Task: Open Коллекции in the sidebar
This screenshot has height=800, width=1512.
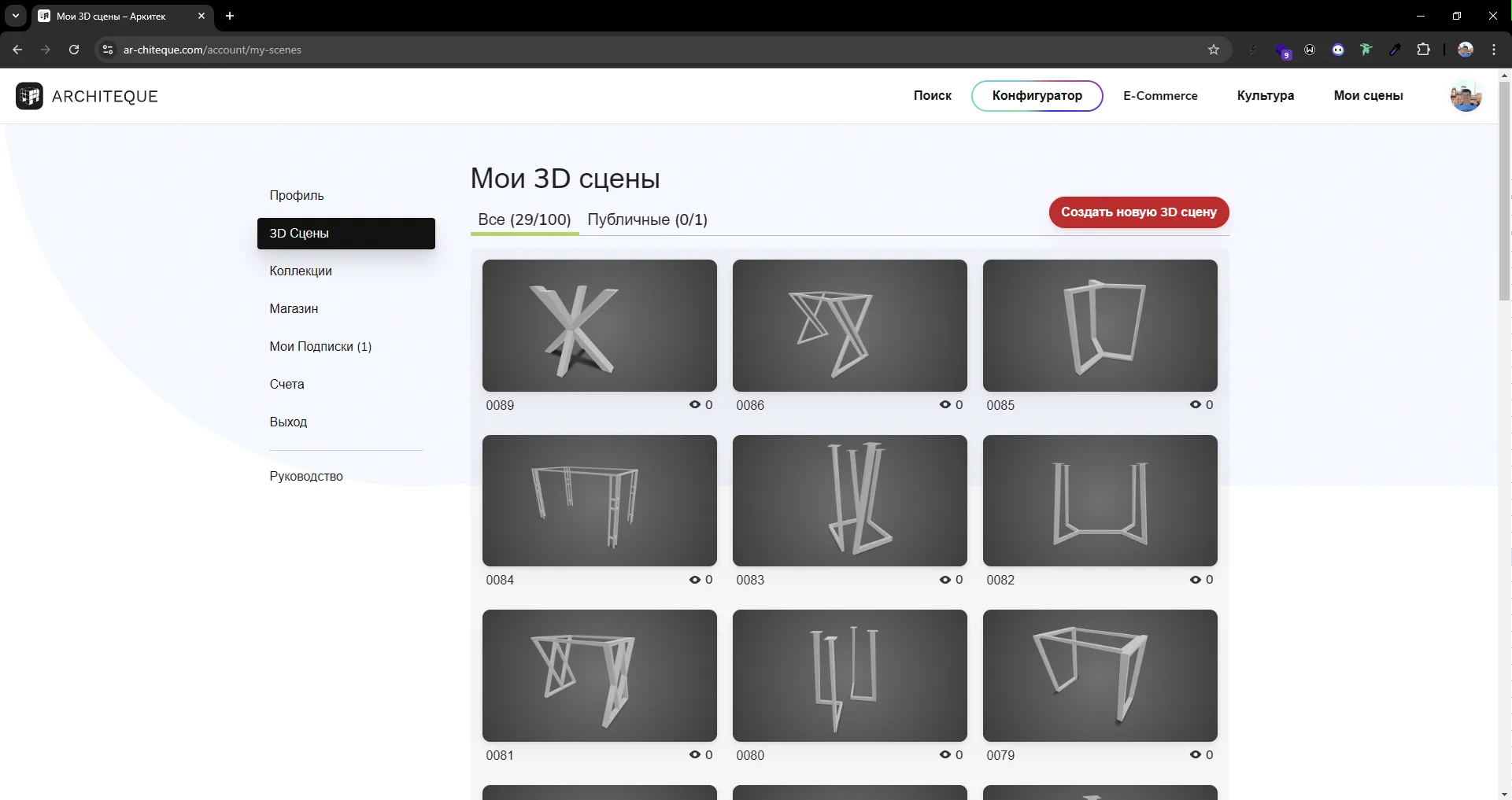Action: click(301, 271)
